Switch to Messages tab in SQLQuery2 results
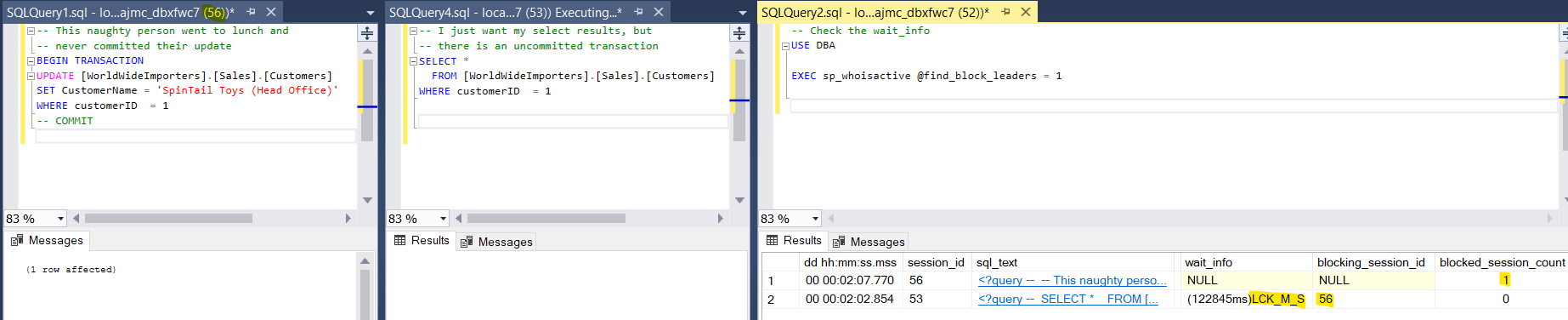Screen dimensions: 1568x320 (869, 242)
